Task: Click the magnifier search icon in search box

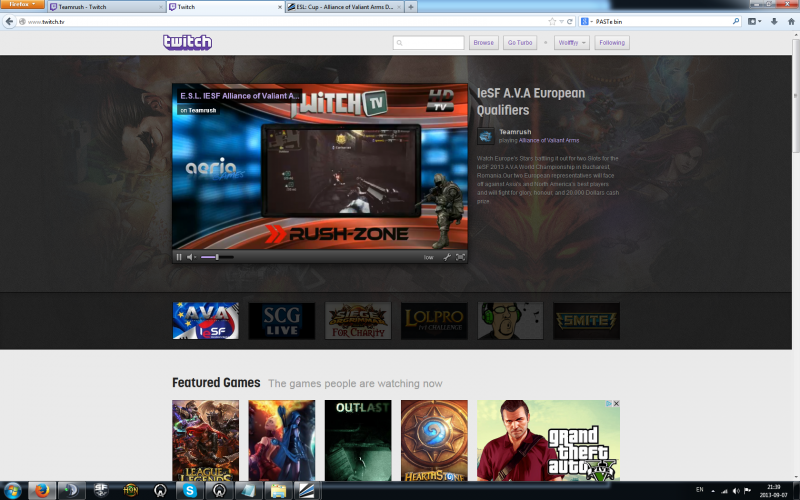Action: point(736,21)
